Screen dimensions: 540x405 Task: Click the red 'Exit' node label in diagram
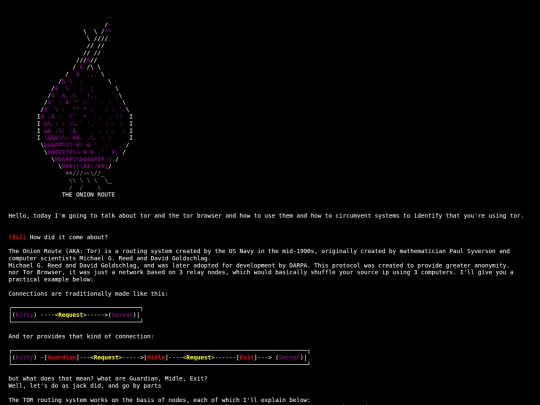pyautogui.click(x=247, y=357)
